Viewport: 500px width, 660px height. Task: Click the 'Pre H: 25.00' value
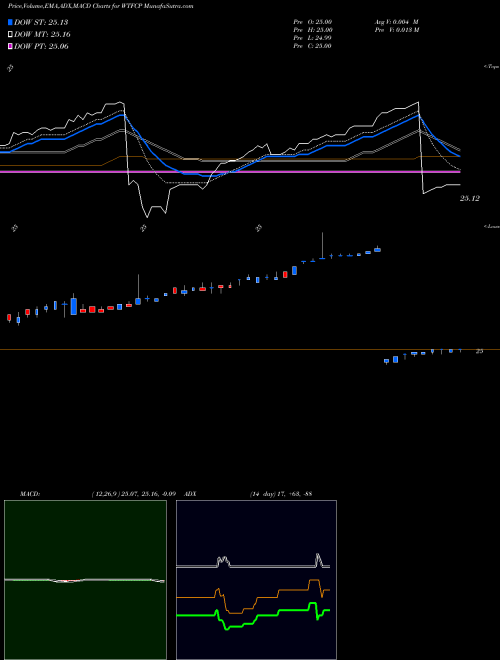click(x=313, y=30)
